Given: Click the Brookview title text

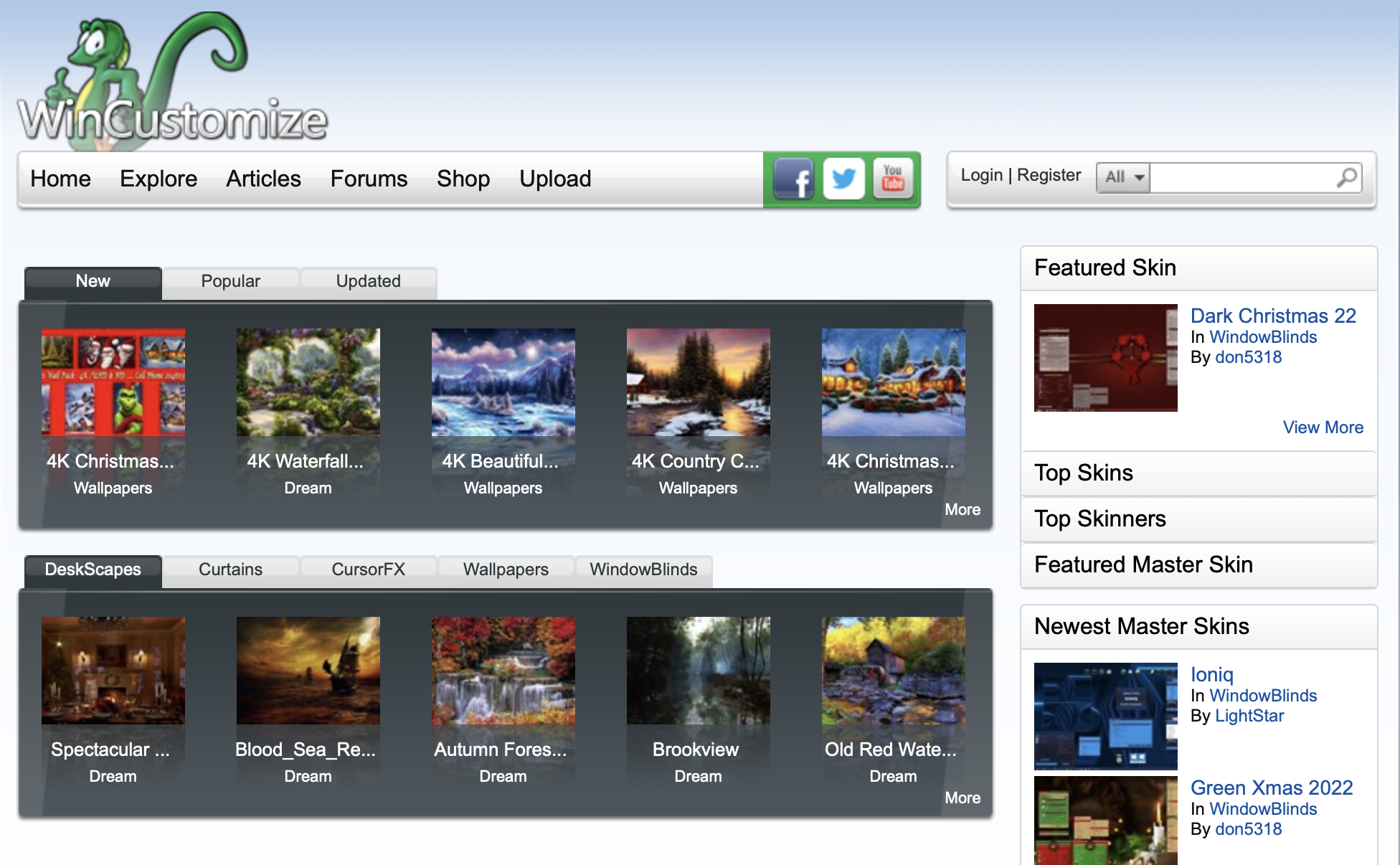Looking at the screenshot, I should point(696,750).
